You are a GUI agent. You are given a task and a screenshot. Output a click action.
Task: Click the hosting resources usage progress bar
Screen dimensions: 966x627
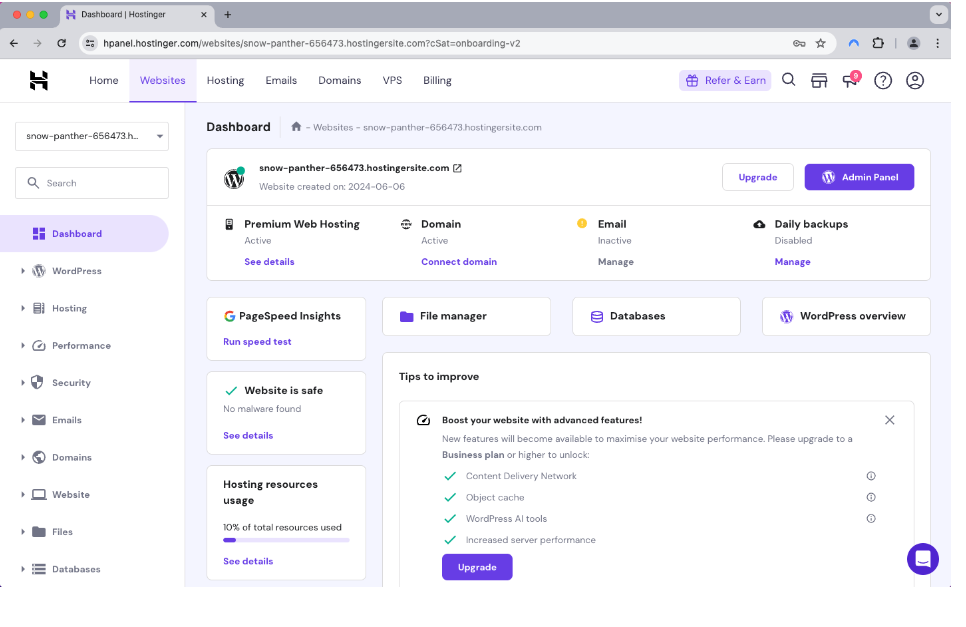pyautogui.click(x=286, y=540)
